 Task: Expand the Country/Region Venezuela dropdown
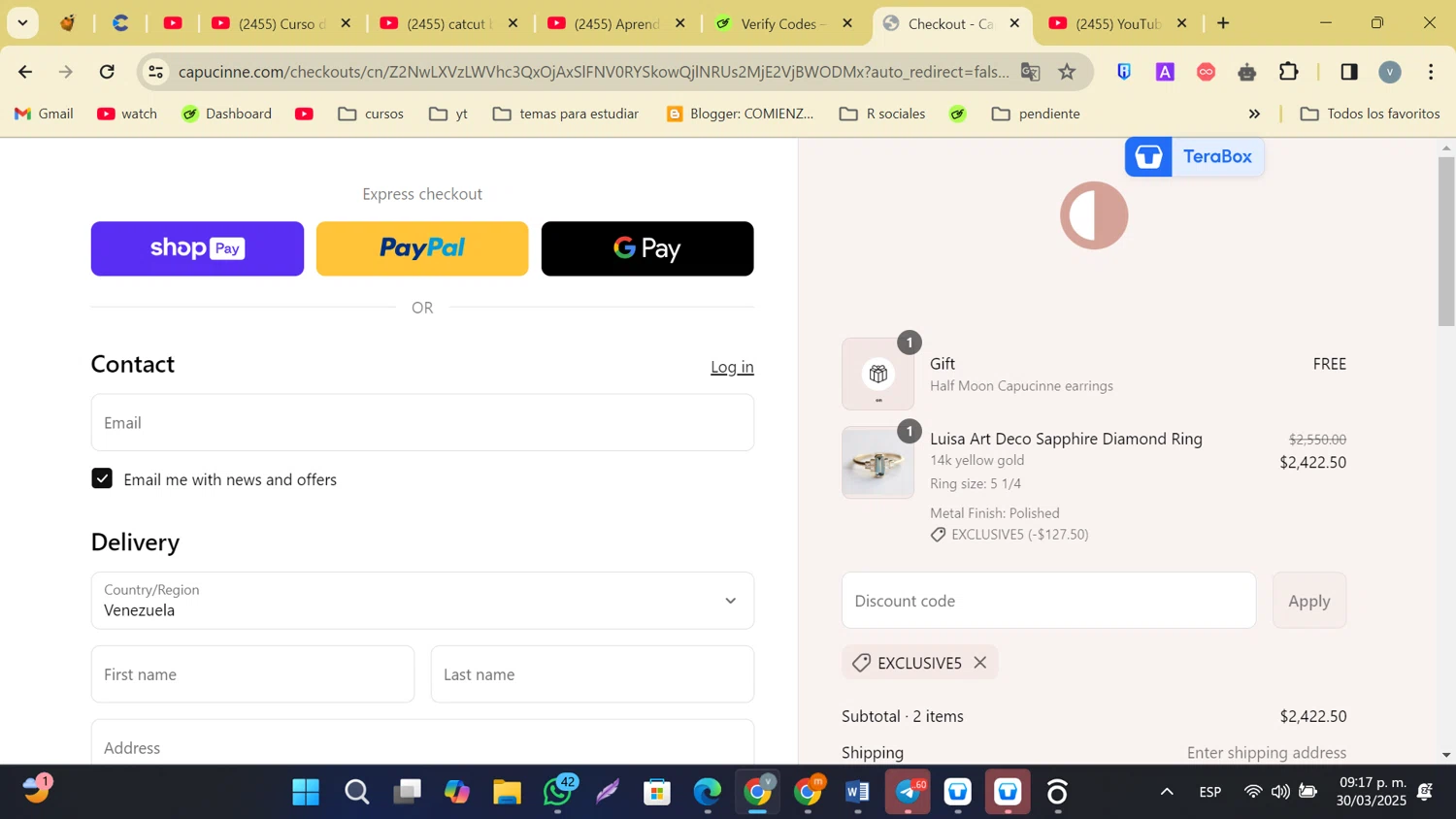[x=422, y=601]
